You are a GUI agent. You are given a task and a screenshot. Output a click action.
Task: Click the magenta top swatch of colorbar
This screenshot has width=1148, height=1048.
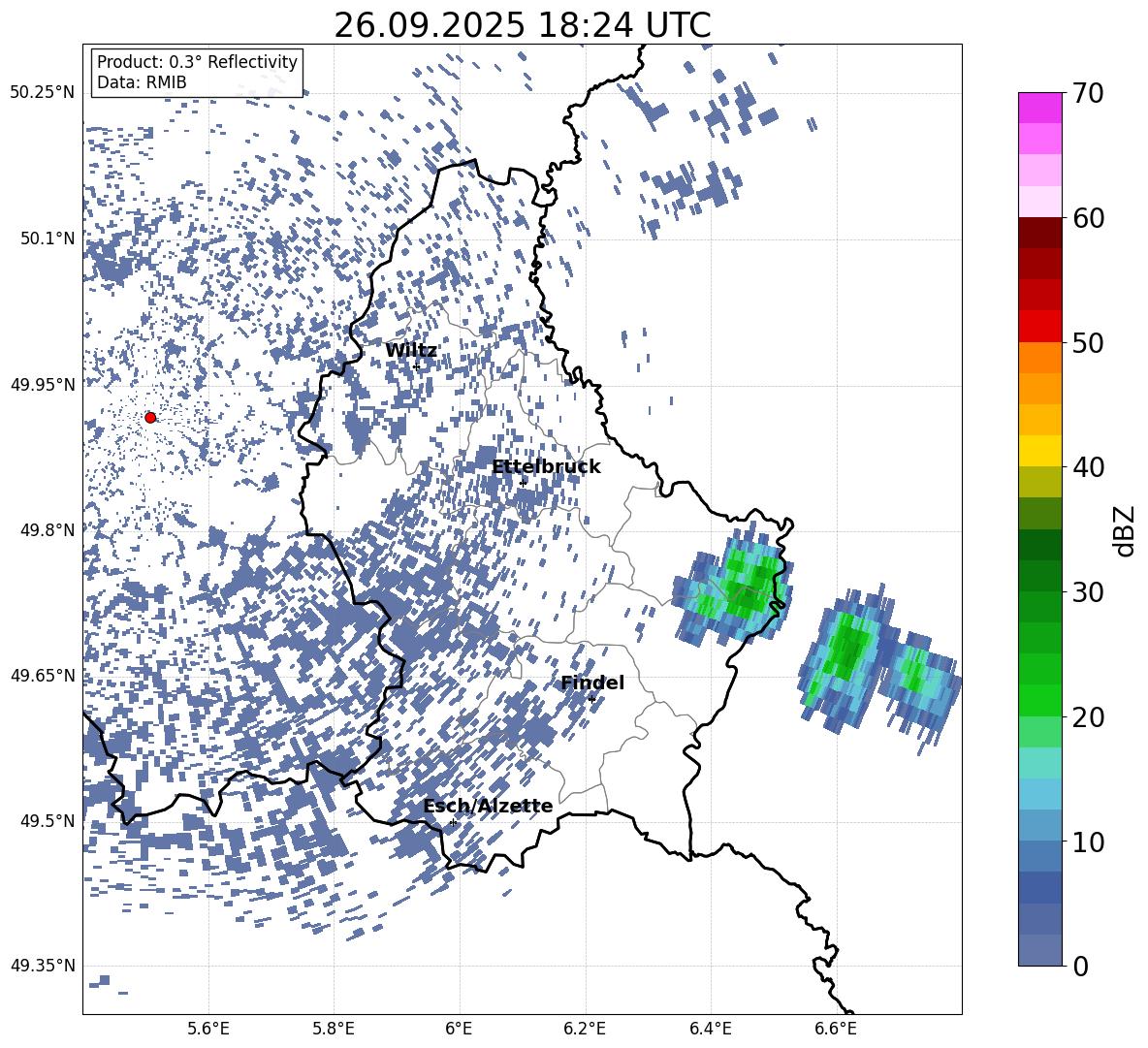click(x=1039, y=109)
